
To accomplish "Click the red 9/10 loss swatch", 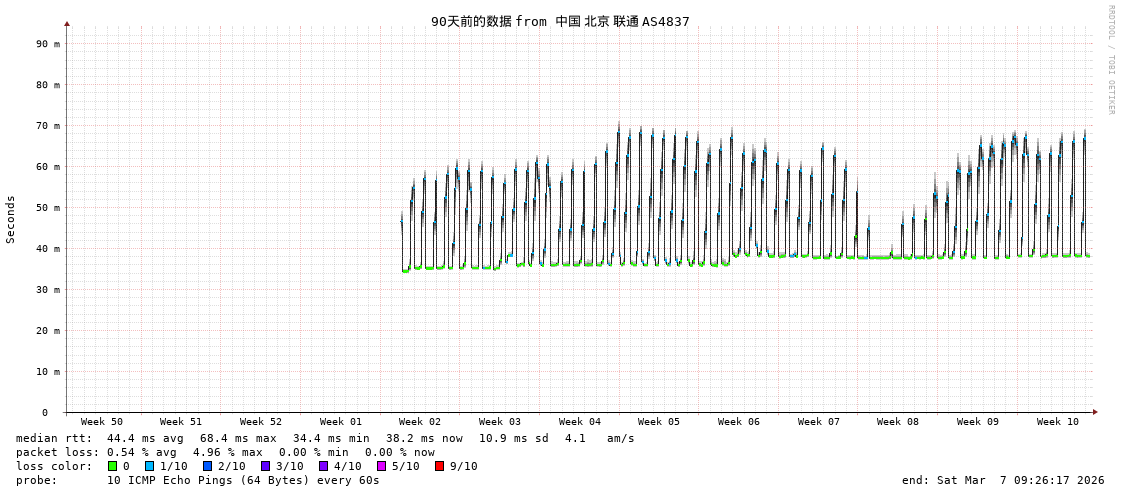I will point(440,466).
